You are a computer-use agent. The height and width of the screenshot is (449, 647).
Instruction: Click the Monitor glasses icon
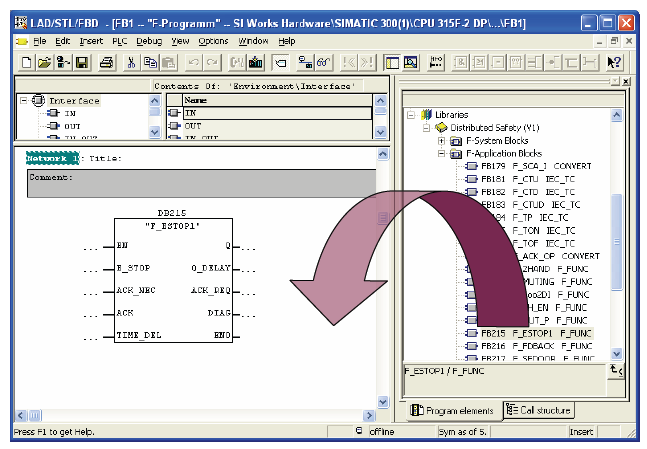(x=324, y=63)
